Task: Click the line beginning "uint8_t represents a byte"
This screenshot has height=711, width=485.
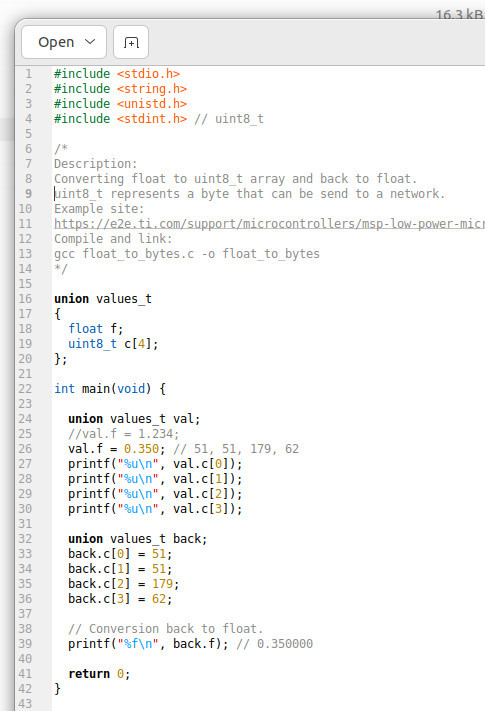Action: click(249, 194)
